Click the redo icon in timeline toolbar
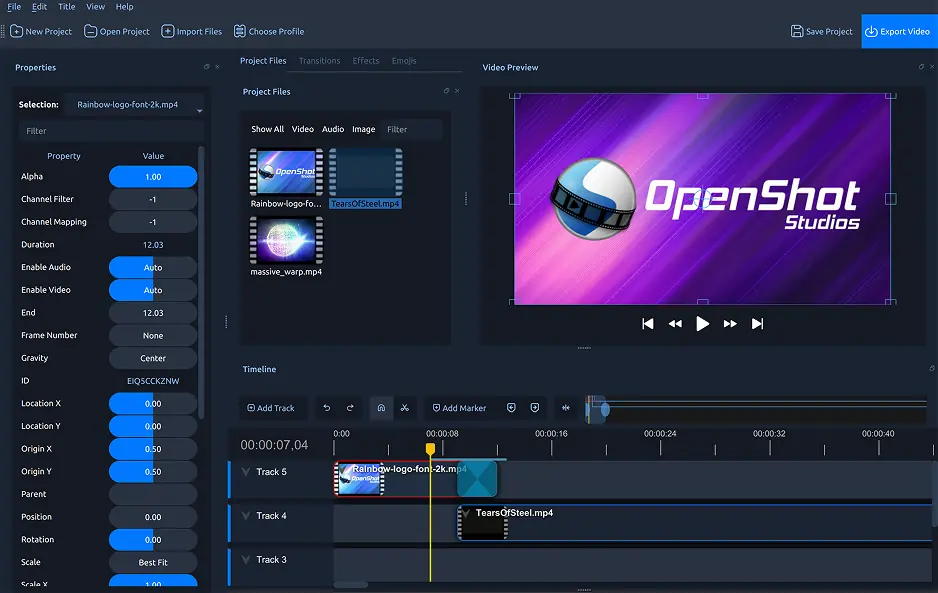This screenshot has height=593, width=938. pyautogui.click(x=350, y=408)
